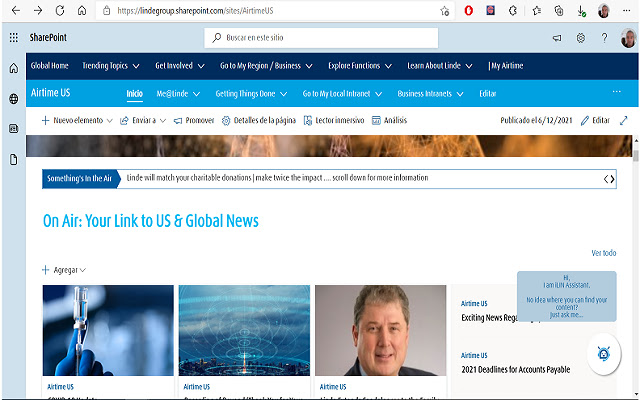Open site navigation overflow ellipsis
Screen dimensions: 640x400
pyautogui.click(x=616, y=91)
